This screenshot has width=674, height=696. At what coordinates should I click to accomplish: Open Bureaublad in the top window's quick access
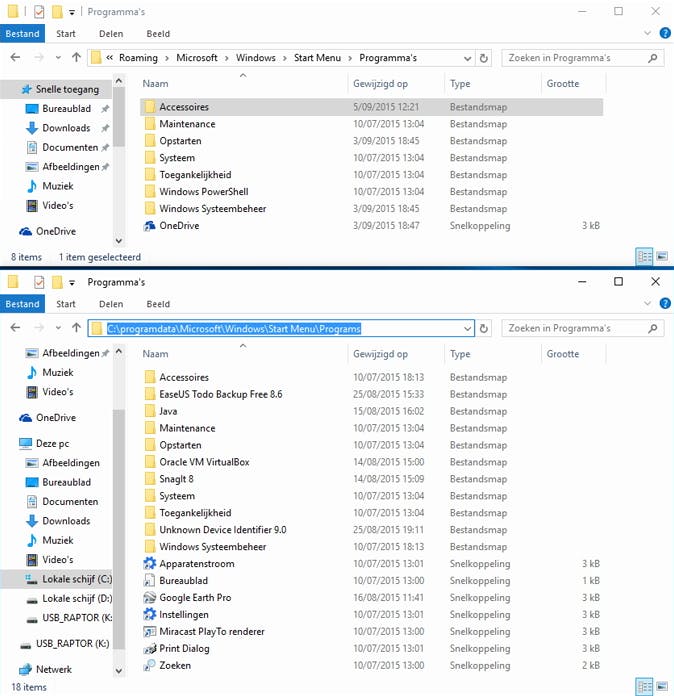tap(67, 109)
